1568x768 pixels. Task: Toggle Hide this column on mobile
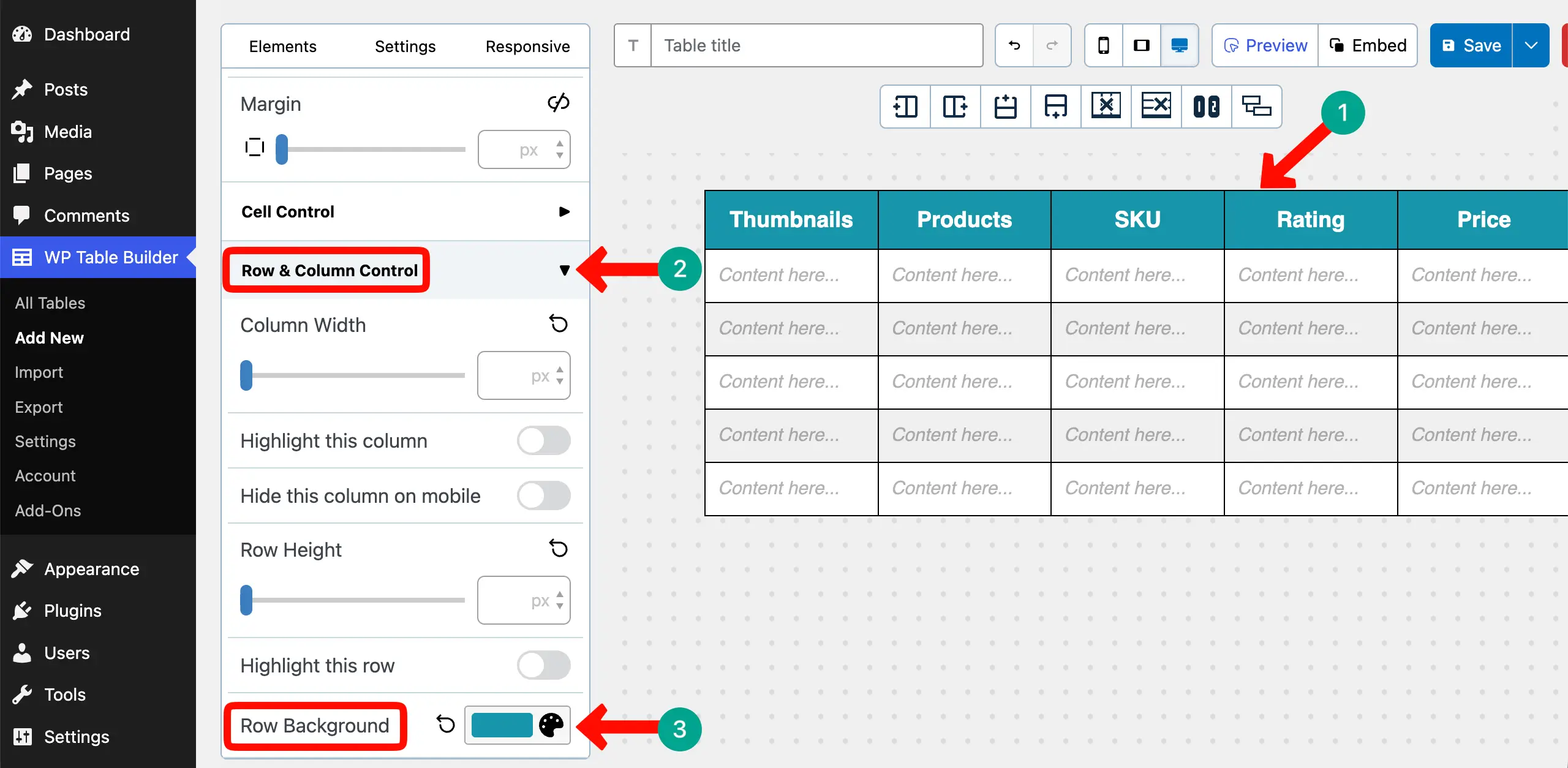543,496
